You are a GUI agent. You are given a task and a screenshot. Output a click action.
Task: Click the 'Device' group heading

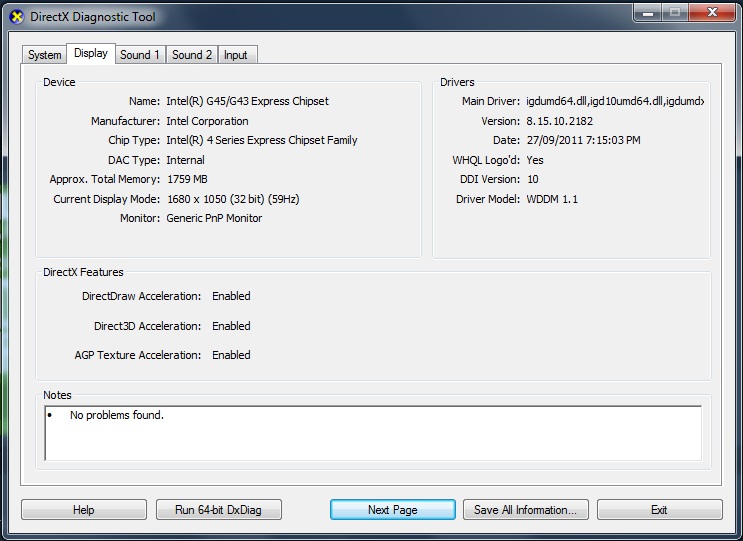tap(59, 82)
